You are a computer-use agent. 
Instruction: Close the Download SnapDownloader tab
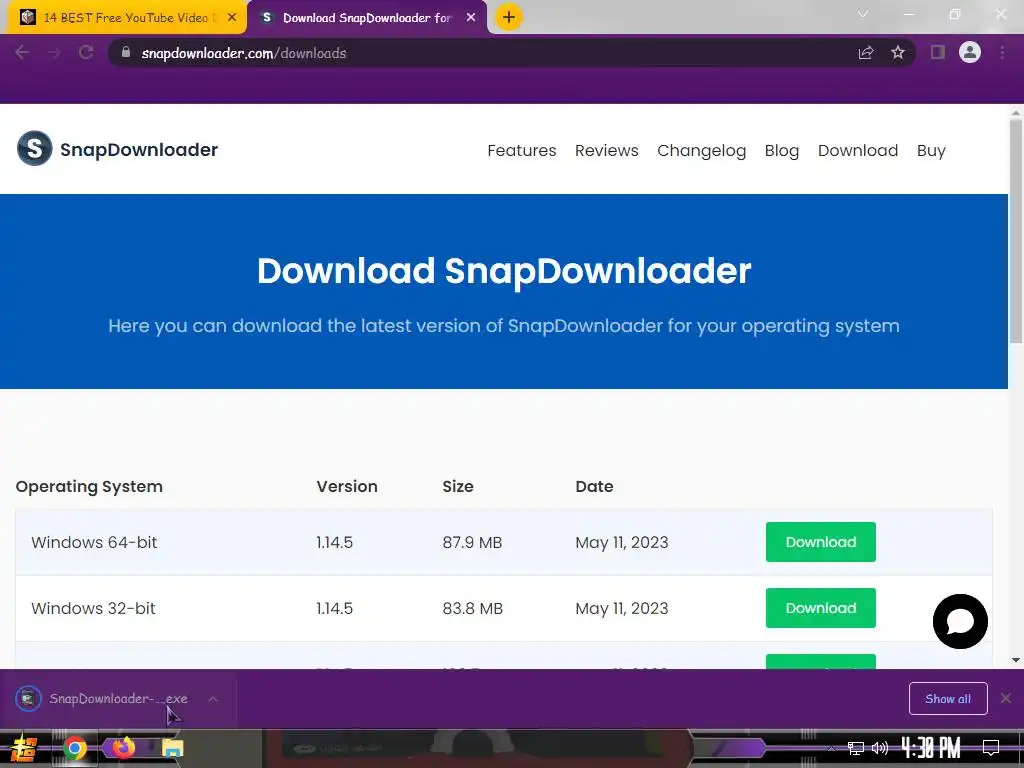click(471, 18)
